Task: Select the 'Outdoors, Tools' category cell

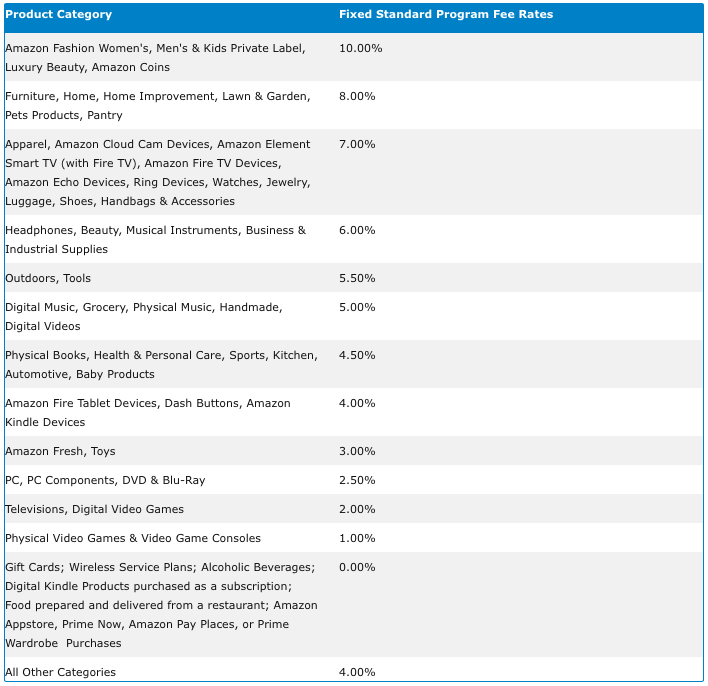Action: [48, 278]
